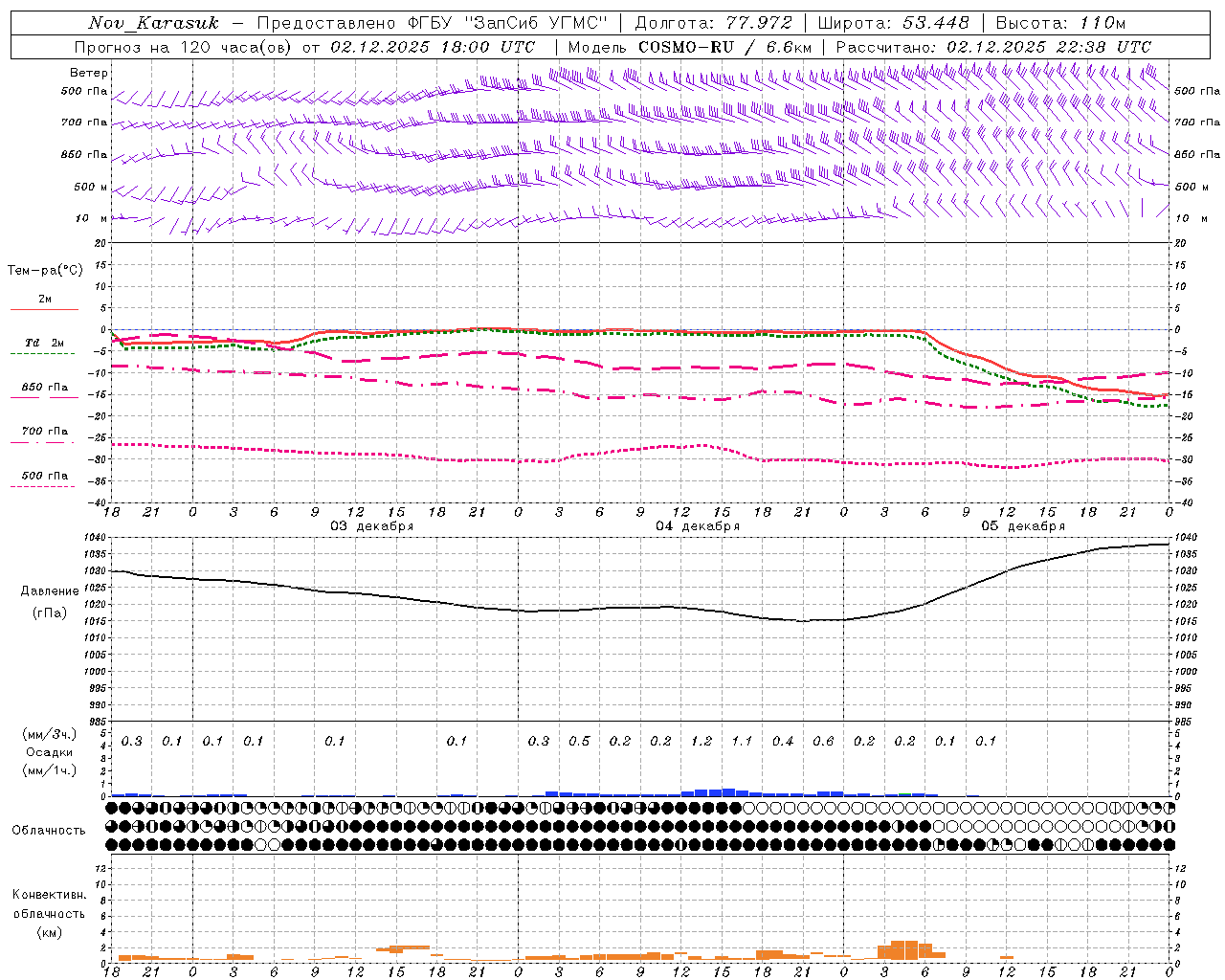Click the 1.2 precipitation value
This screenshot has height=980, width=1225.
pyautogui.click(x=702, y=742)
